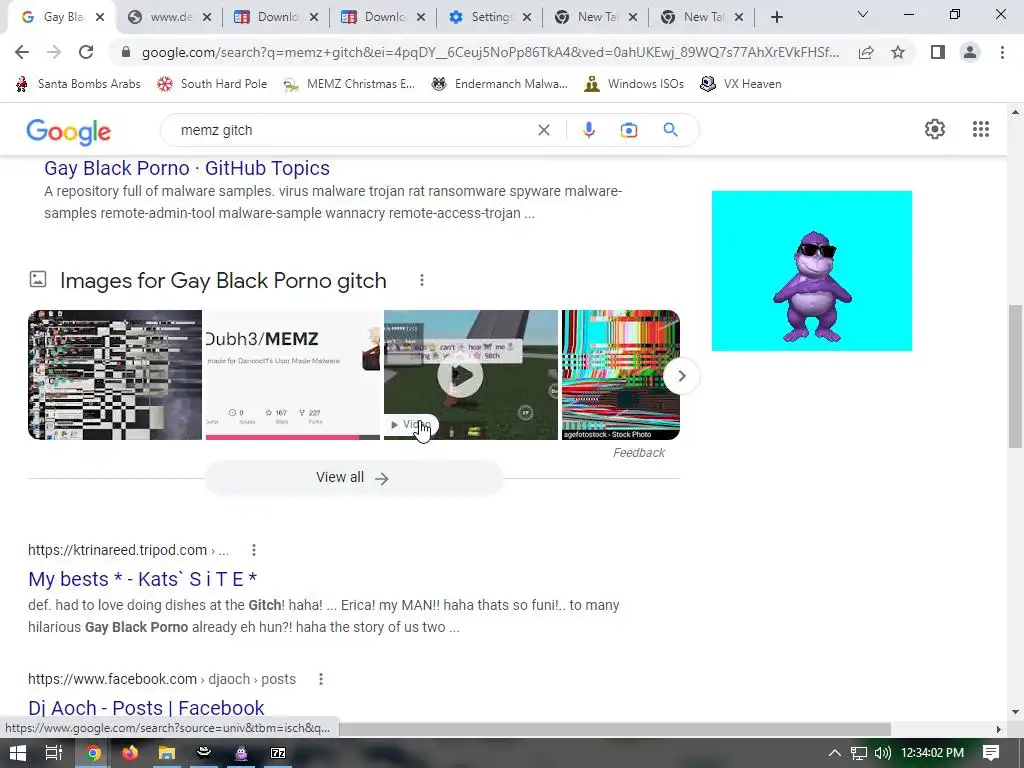Show next image results with arrow
The height and width of the screenshot is (768, 1024).
(x=681, y=376)
